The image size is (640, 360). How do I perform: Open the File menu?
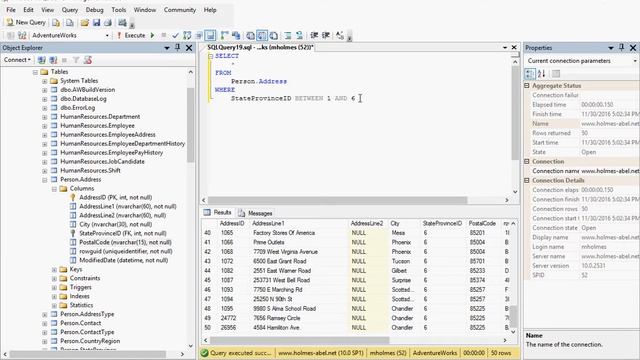pos(11,10)
